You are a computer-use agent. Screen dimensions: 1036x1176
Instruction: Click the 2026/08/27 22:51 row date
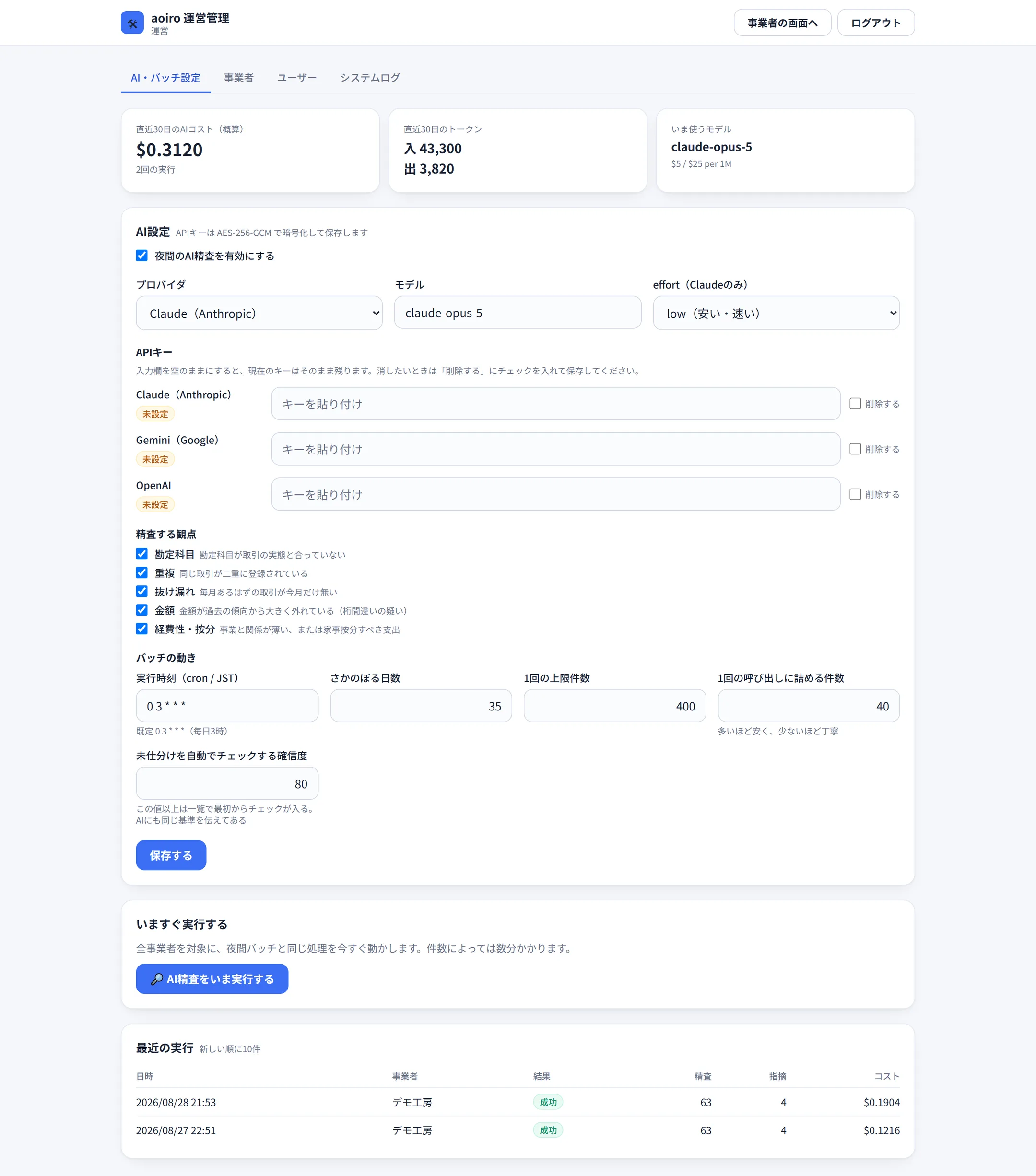coord(176,1131)
